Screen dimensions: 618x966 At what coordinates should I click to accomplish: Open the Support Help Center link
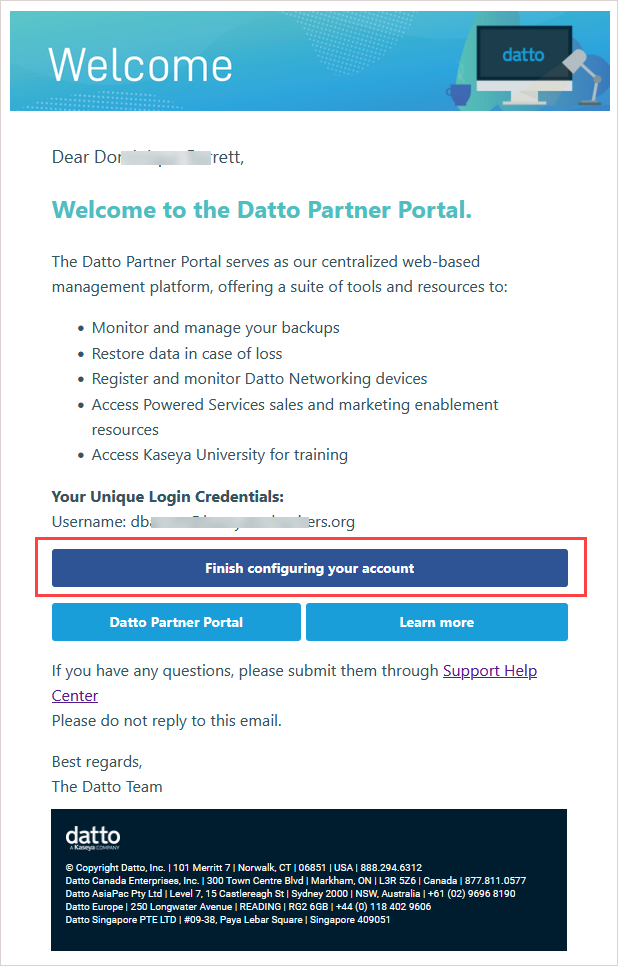click(490, 670)
